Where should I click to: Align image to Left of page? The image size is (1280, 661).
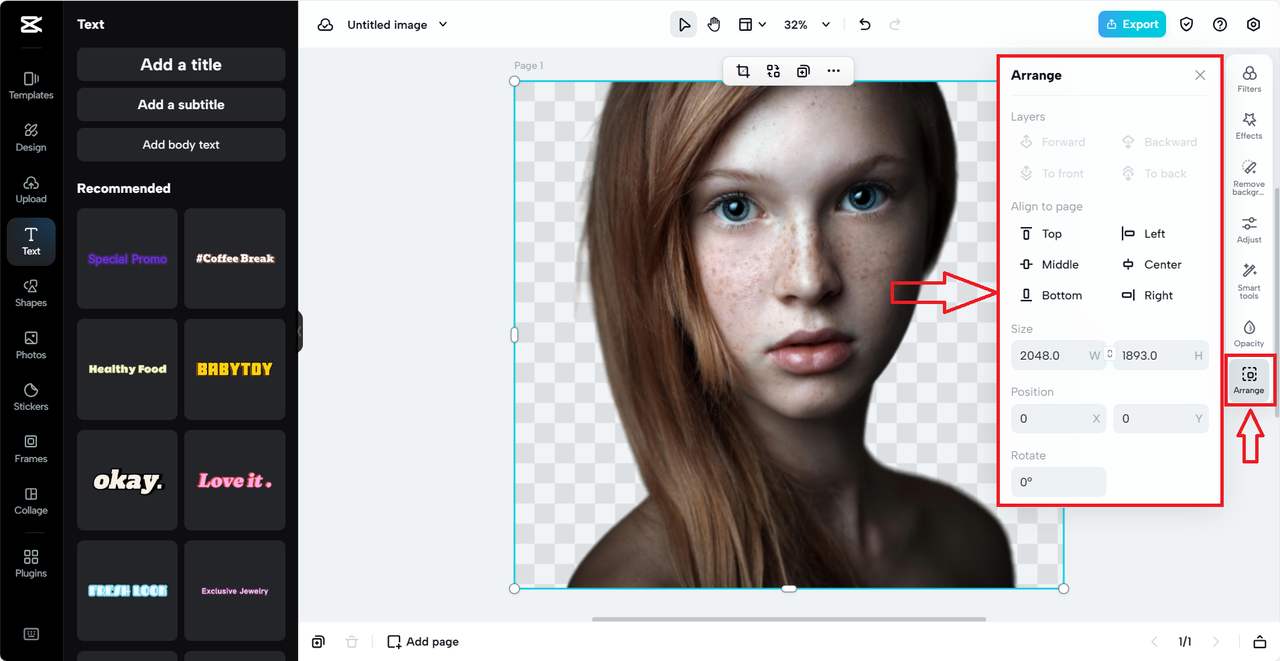[1143, 234]
